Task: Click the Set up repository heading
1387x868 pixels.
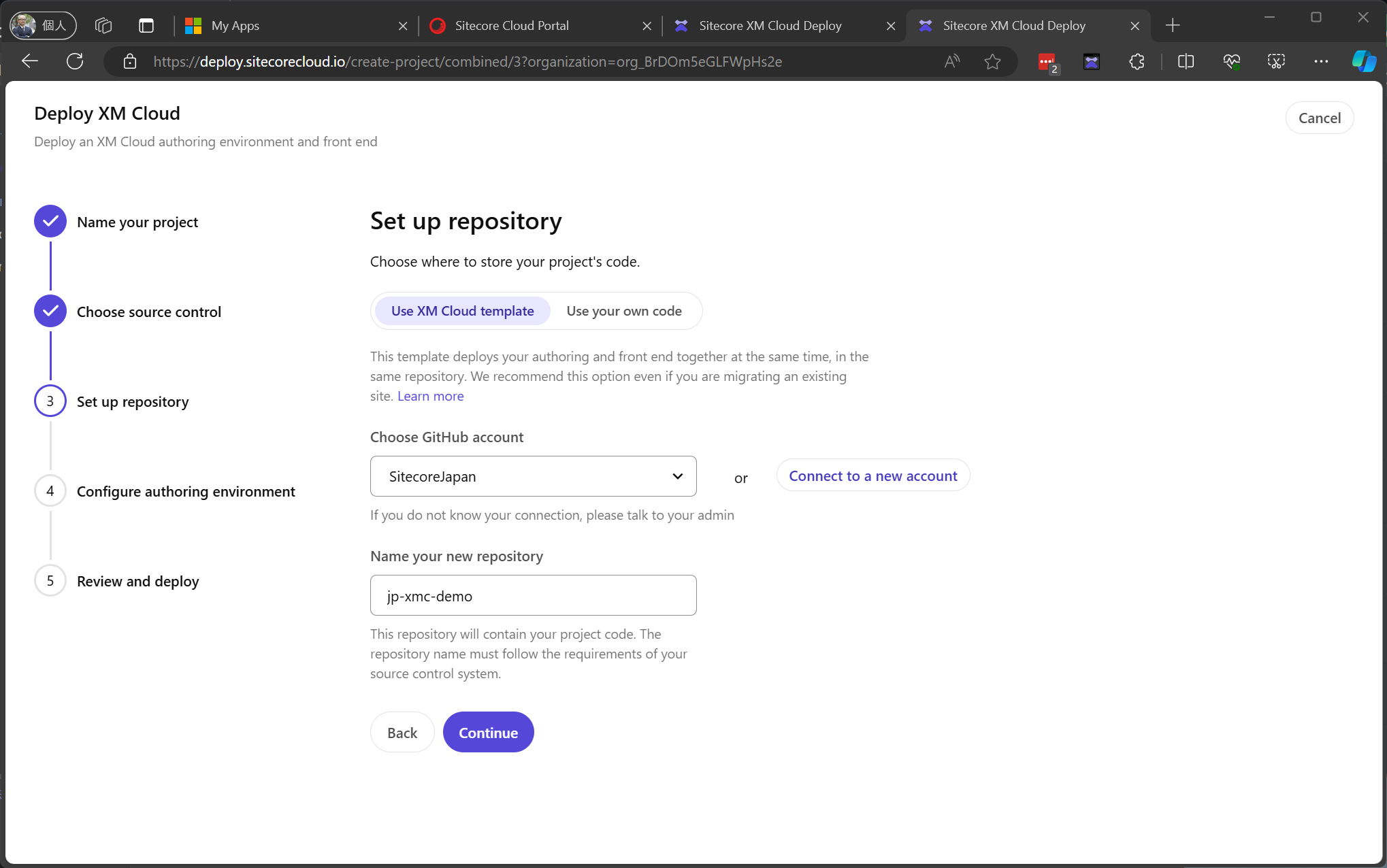Action: (x=466, y=221)
